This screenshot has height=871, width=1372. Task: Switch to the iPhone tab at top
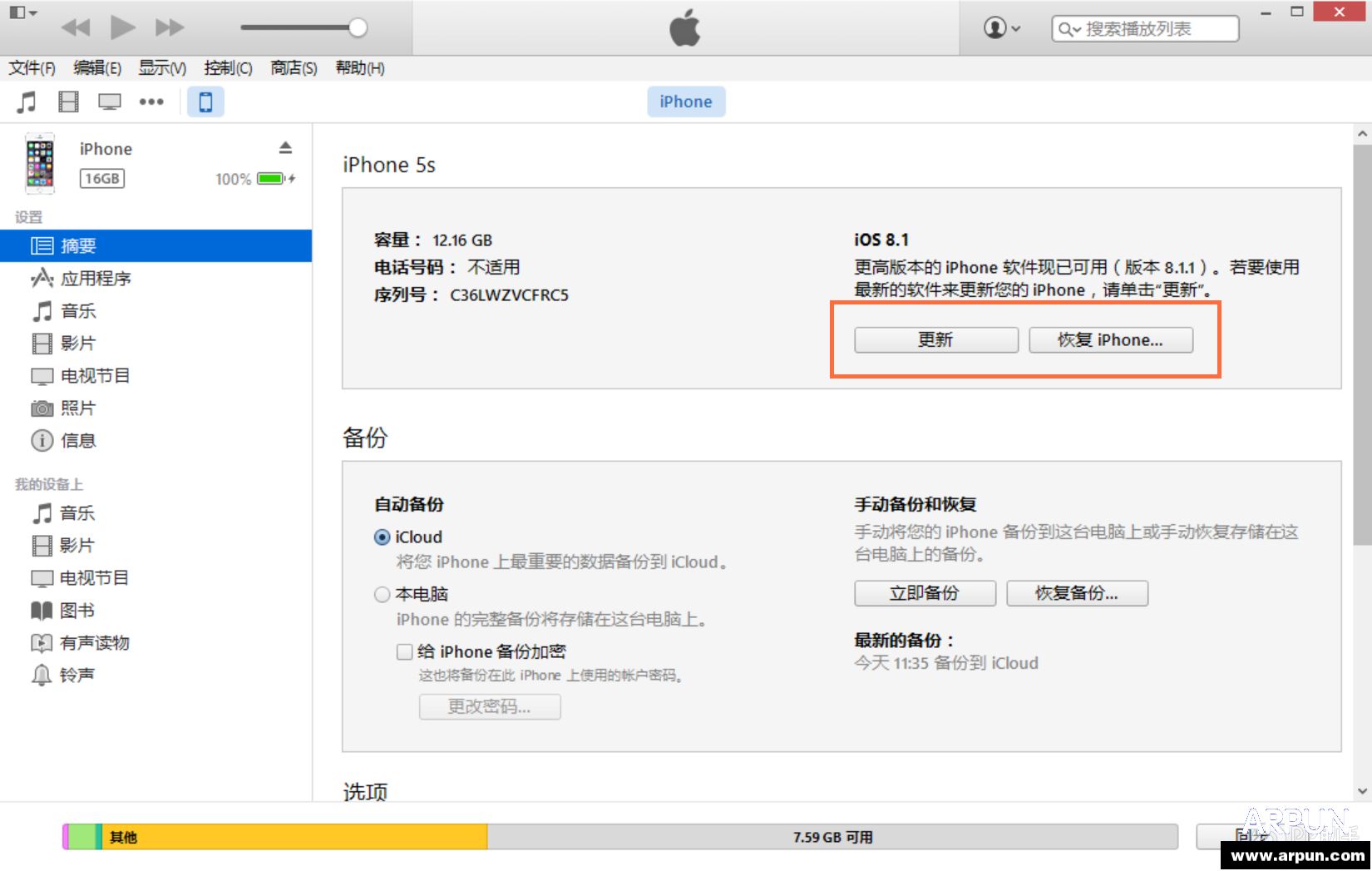coord(685,101)
